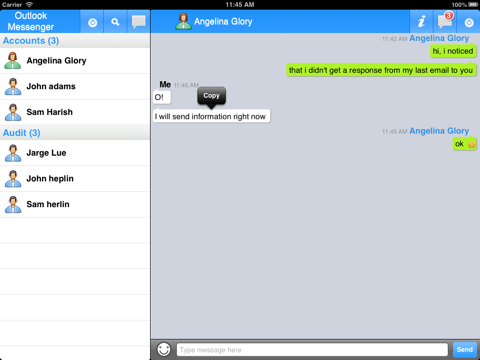Select the Sam Harish contact row
This screenshot has height=360, width=480.
[x=75, y=112]
